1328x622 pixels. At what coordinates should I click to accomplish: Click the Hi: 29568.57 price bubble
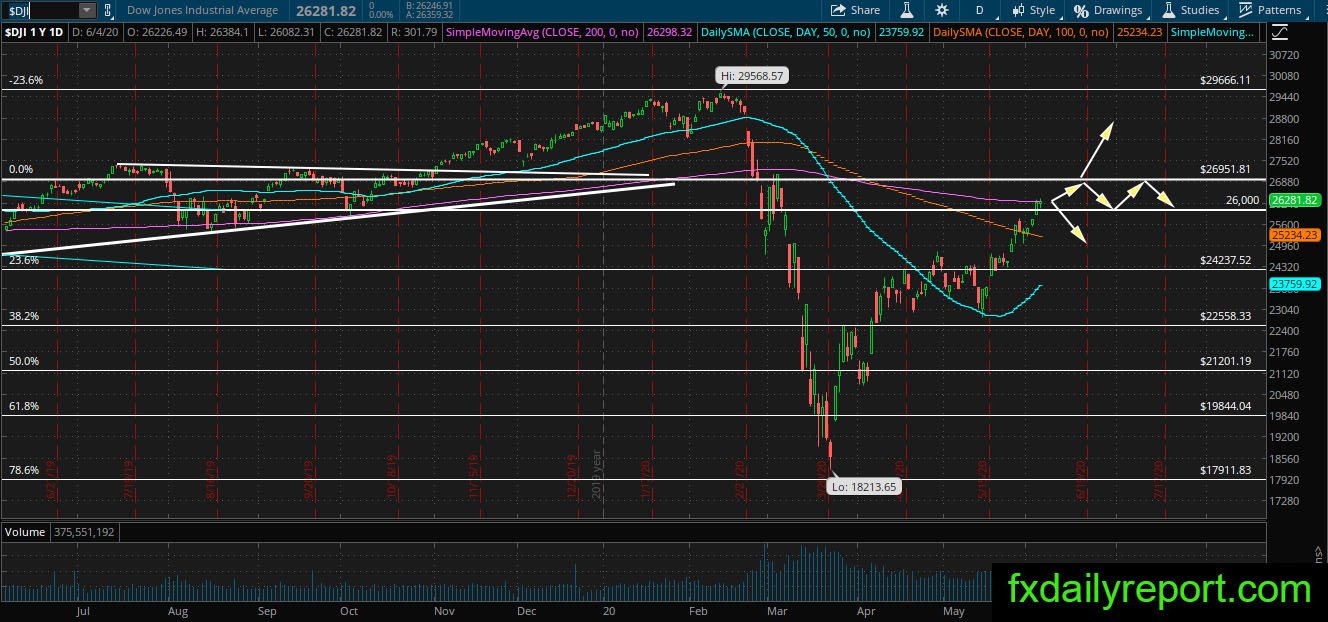tap(751, 75)
